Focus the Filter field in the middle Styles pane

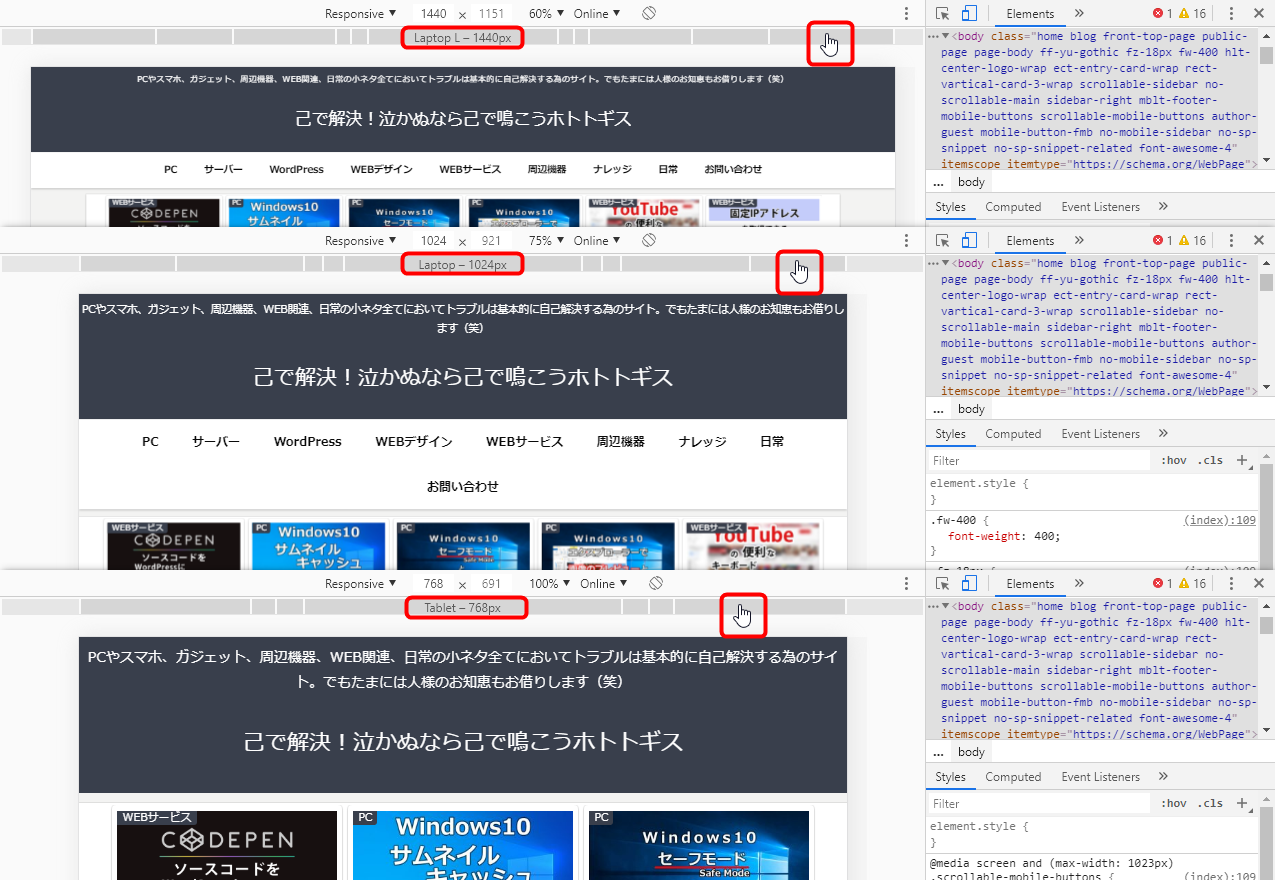point(1040,461)
